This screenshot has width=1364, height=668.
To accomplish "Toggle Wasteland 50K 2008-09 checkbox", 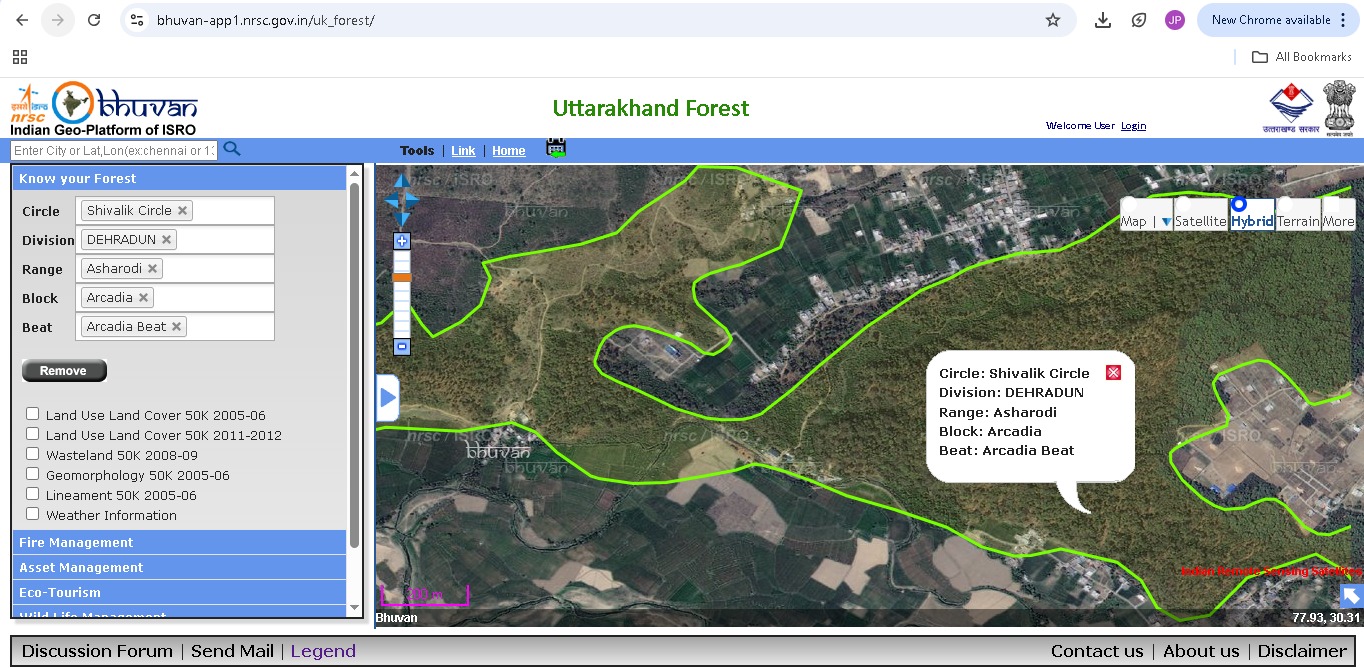I will (33, 454).
